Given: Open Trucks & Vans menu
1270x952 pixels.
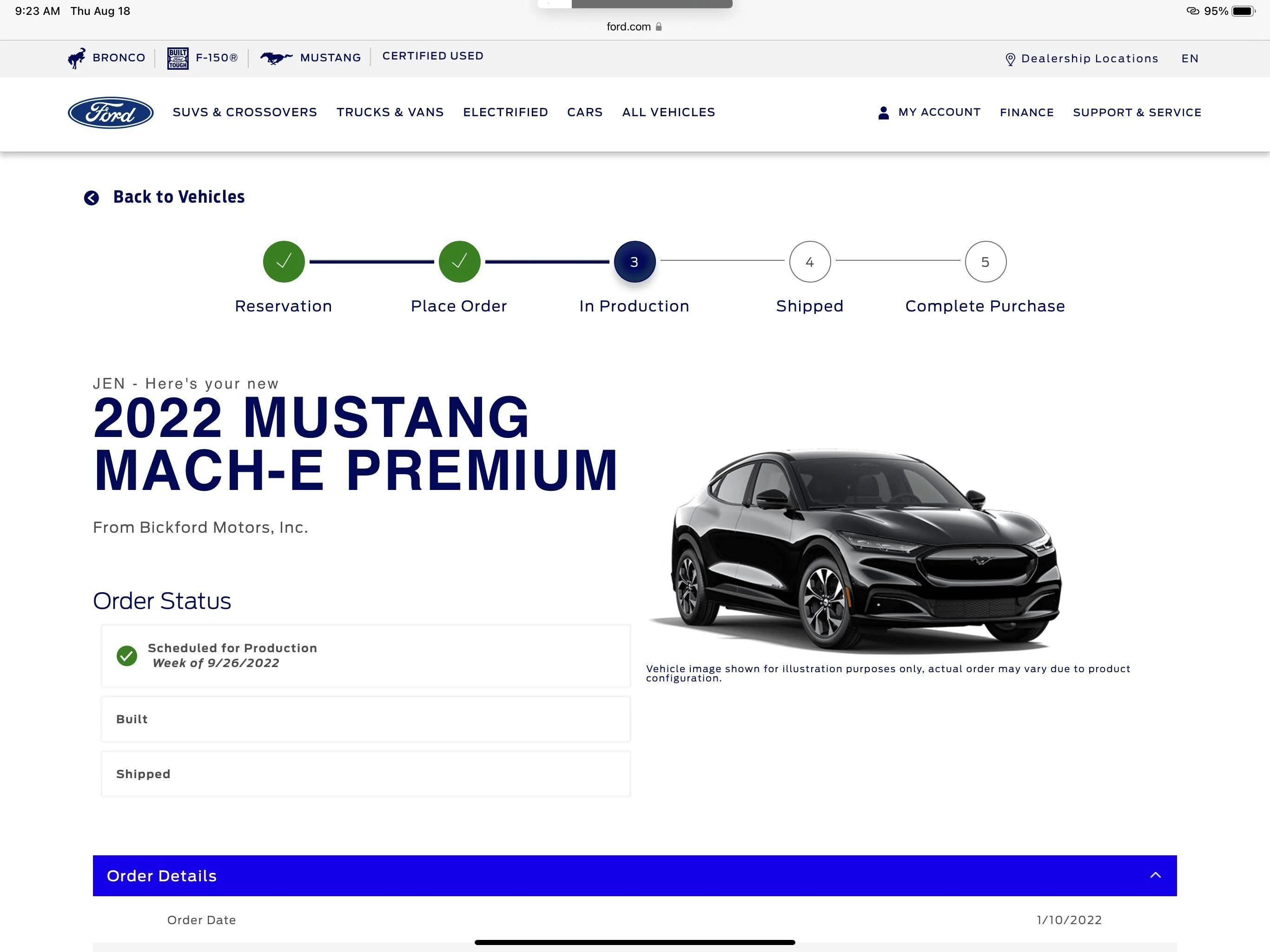Looking at the screenshot, I should click(x=390, y=112).
